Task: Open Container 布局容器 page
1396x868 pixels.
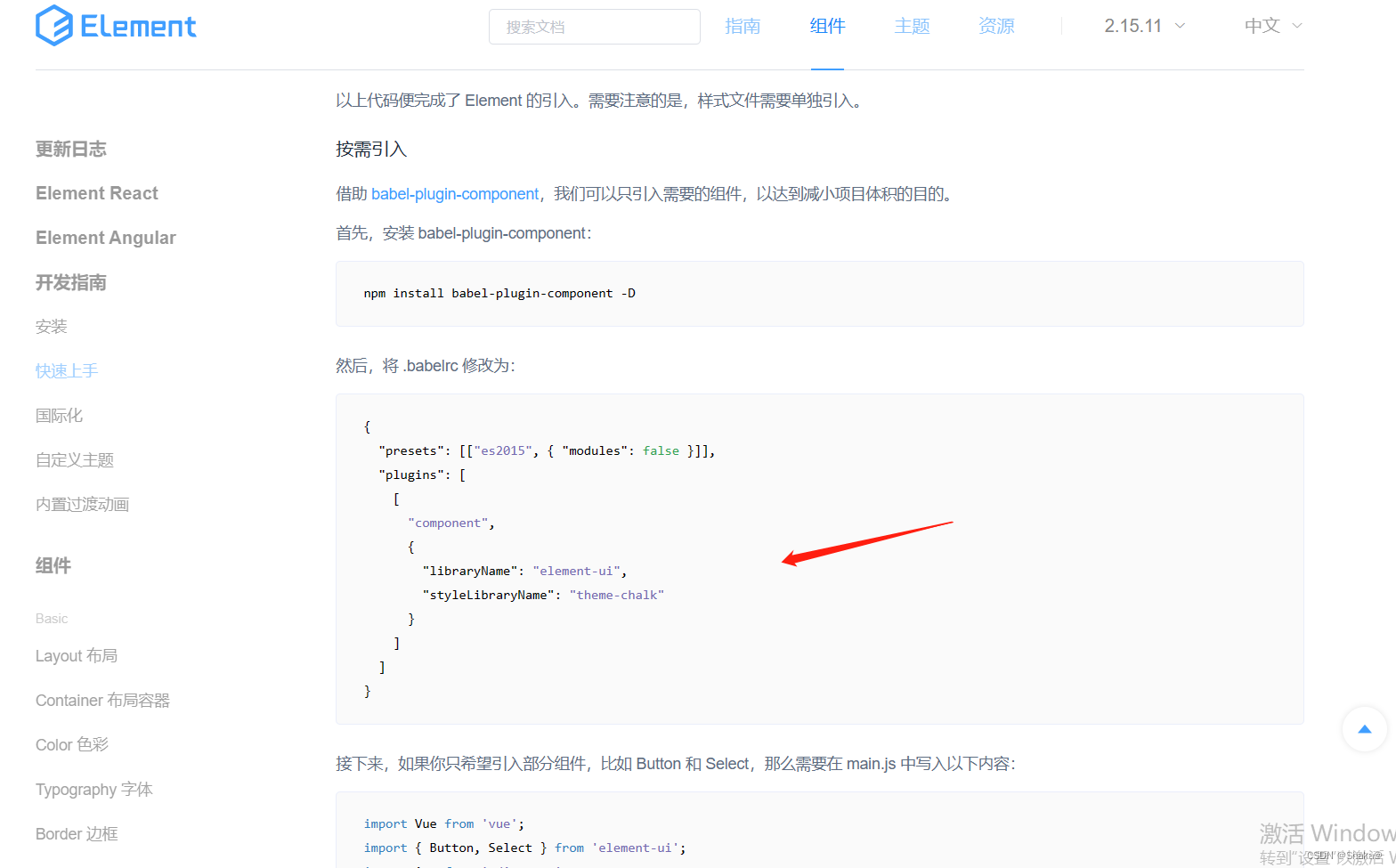Action: tap(102, 701)
